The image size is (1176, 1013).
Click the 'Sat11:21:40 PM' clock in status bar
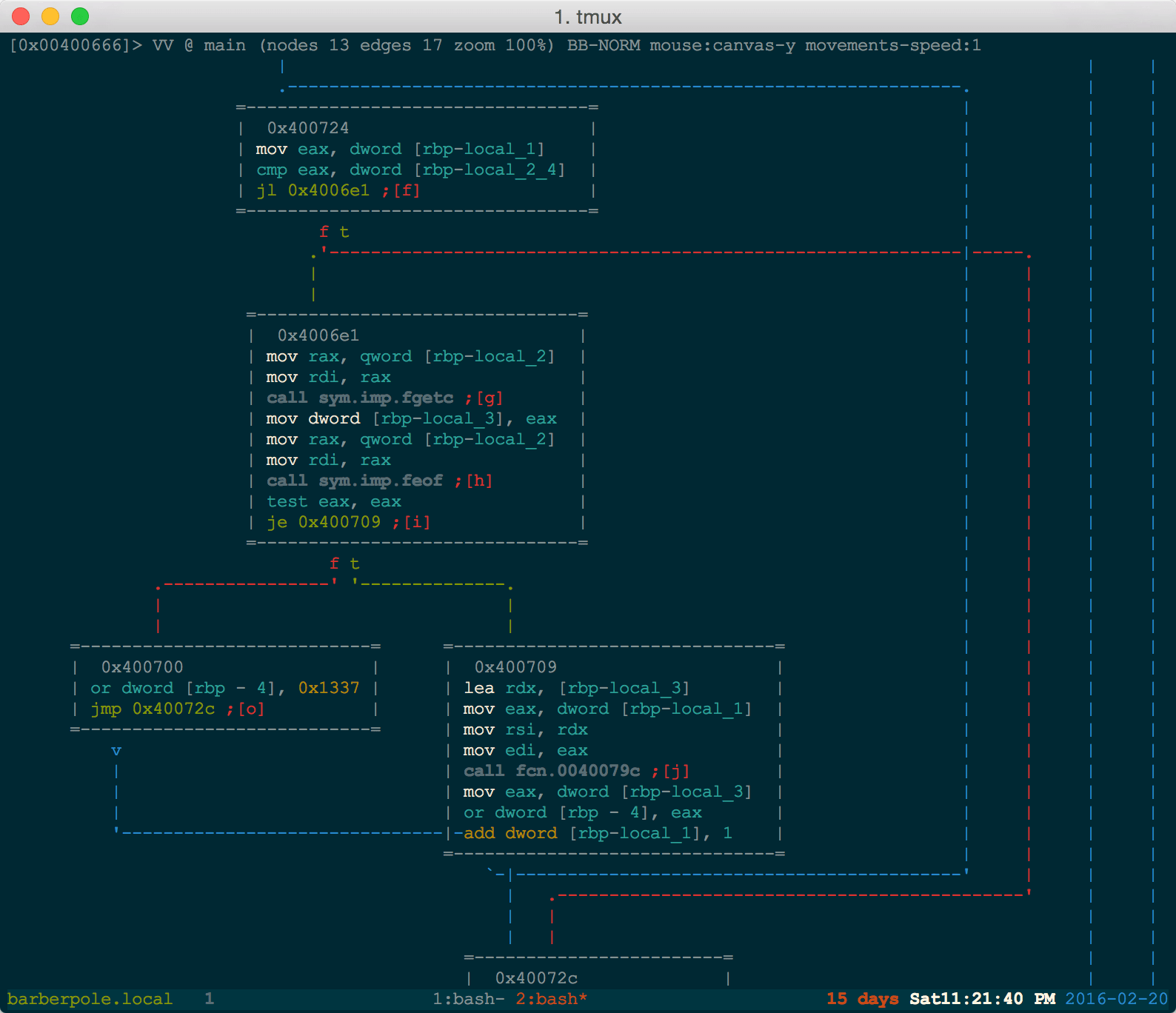click(x=983, y=999)
